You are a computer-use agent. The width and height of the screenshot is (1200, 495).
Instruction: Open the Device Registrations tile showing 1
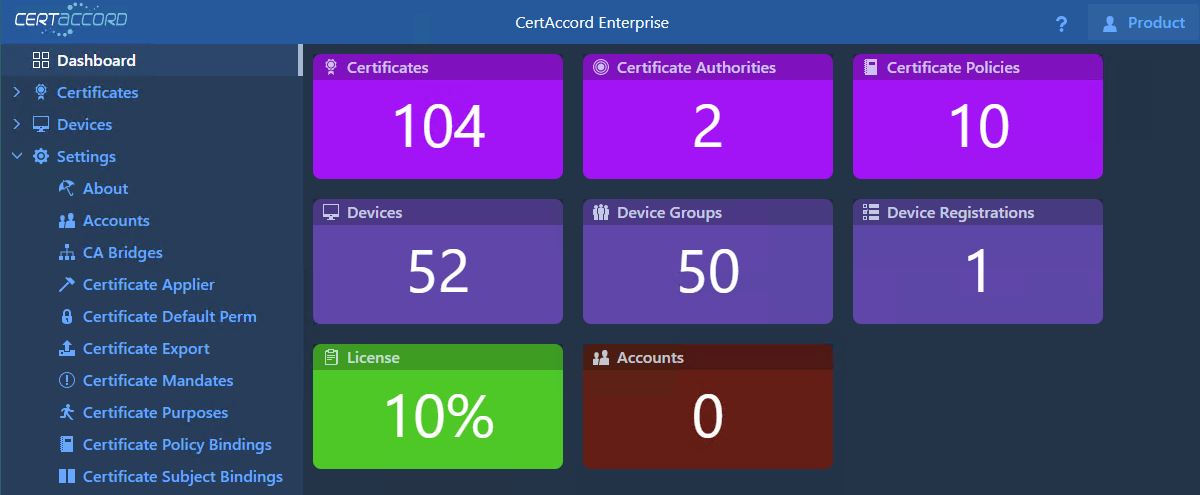pos(978,261)
